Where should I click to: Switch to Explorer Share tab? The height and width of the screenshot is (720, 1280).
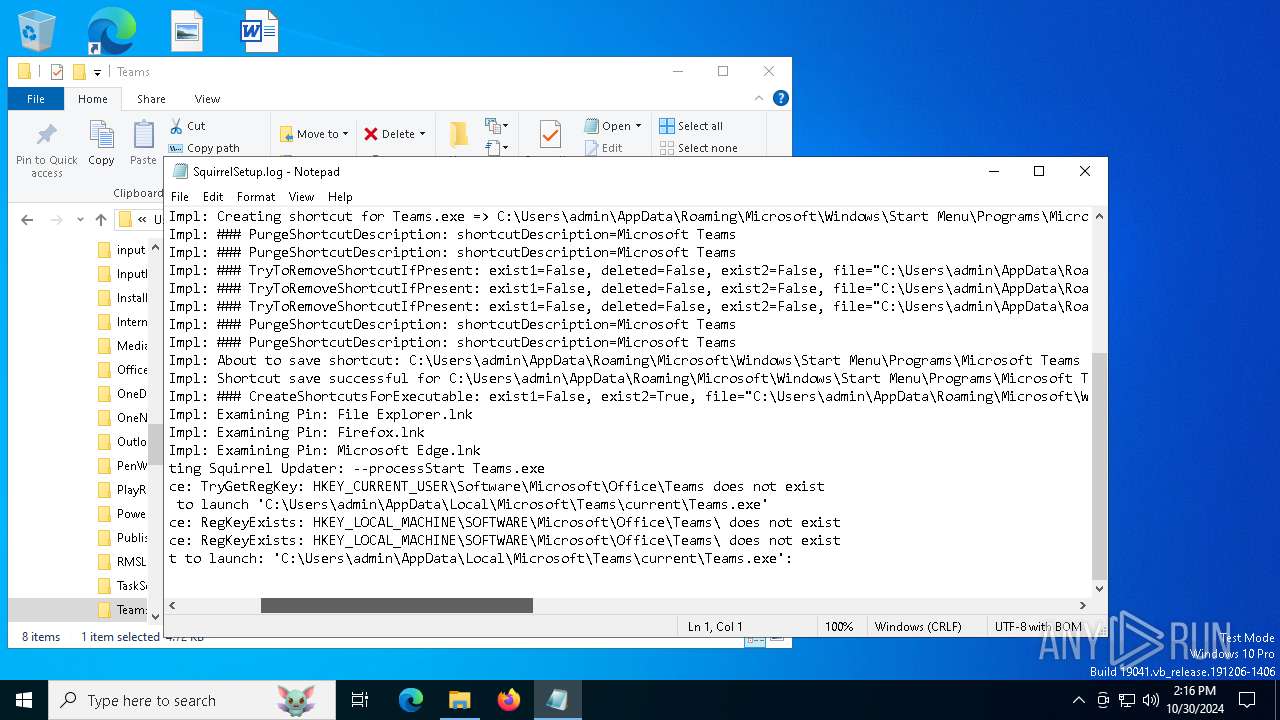click(x=151, y=99)
